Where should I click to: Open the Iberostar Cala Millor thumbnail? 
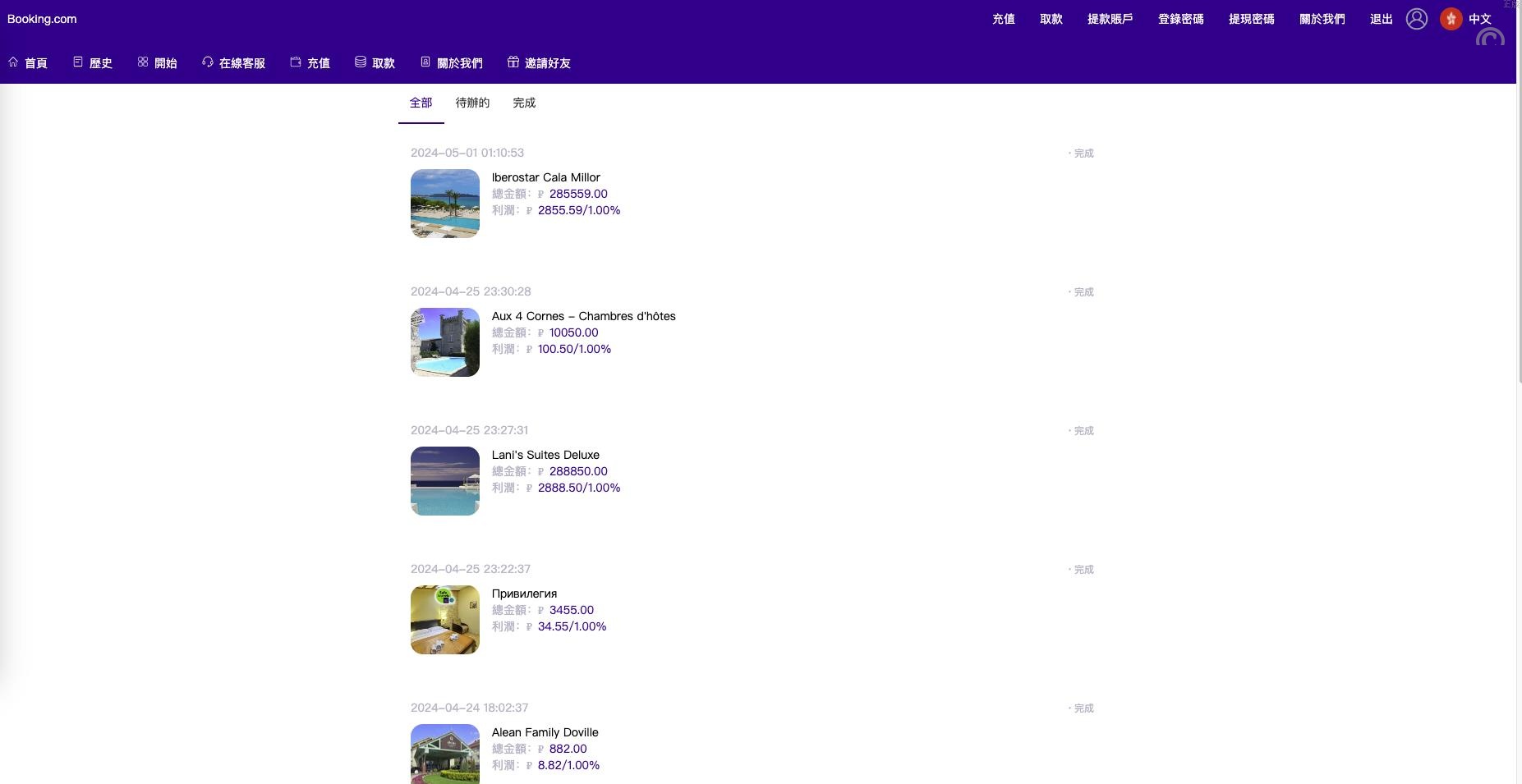pos(445,204)
